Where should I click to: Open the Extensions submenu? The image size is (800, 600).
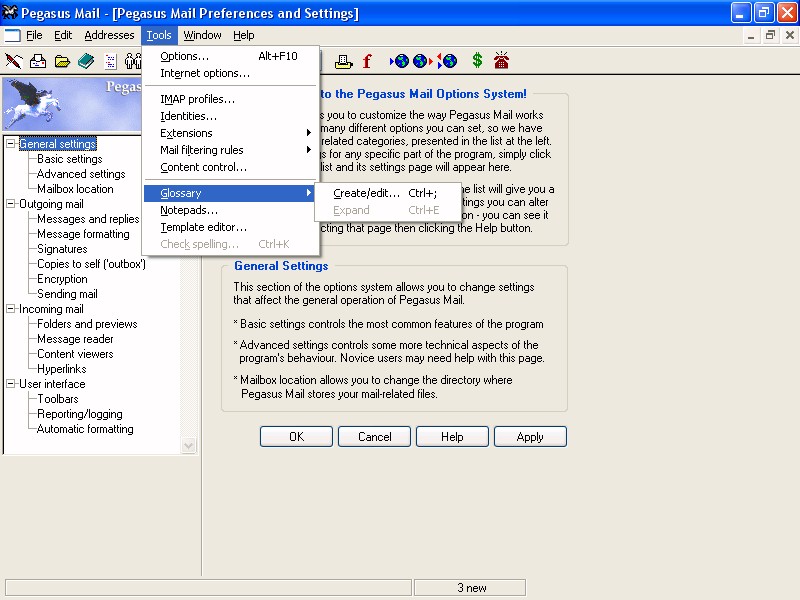(x=231, y=133)
